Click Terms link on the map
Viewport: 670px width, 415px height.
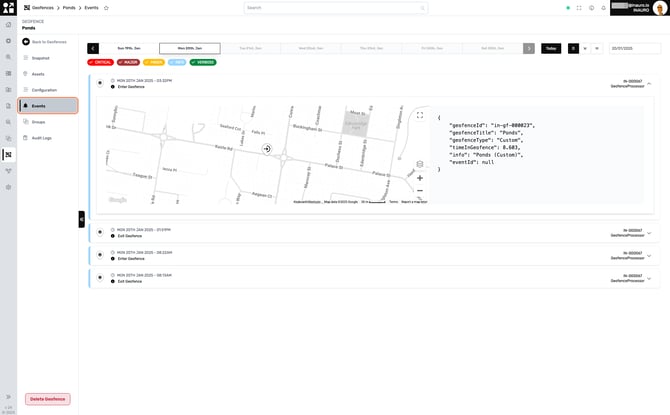393,202
